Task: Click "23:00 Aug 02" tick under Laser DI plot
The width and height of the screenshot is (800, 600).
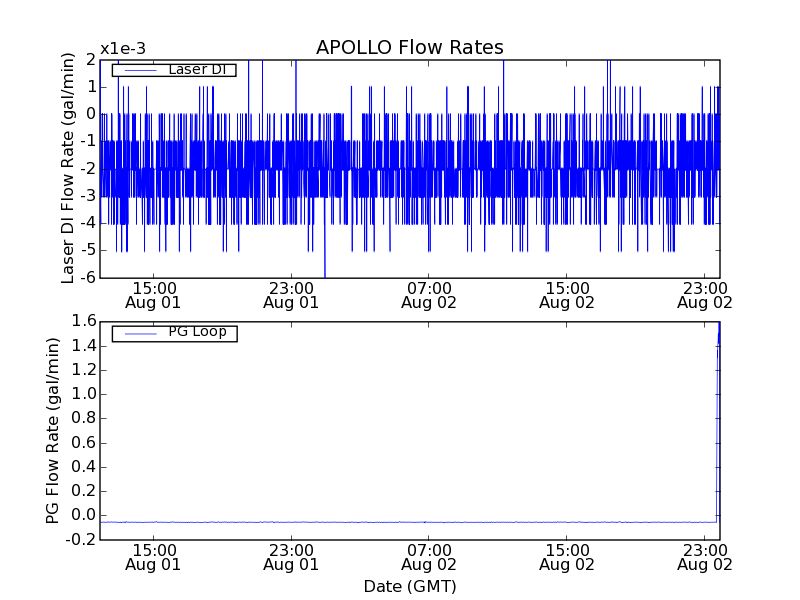Action: point(705,296)
